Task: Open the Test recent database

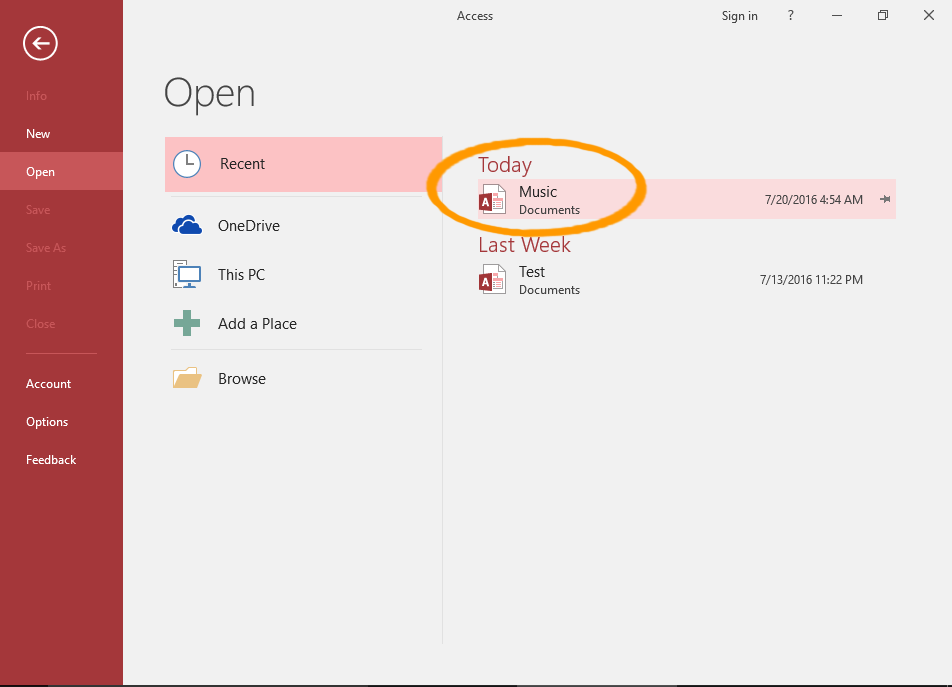Action: [687, 279]
